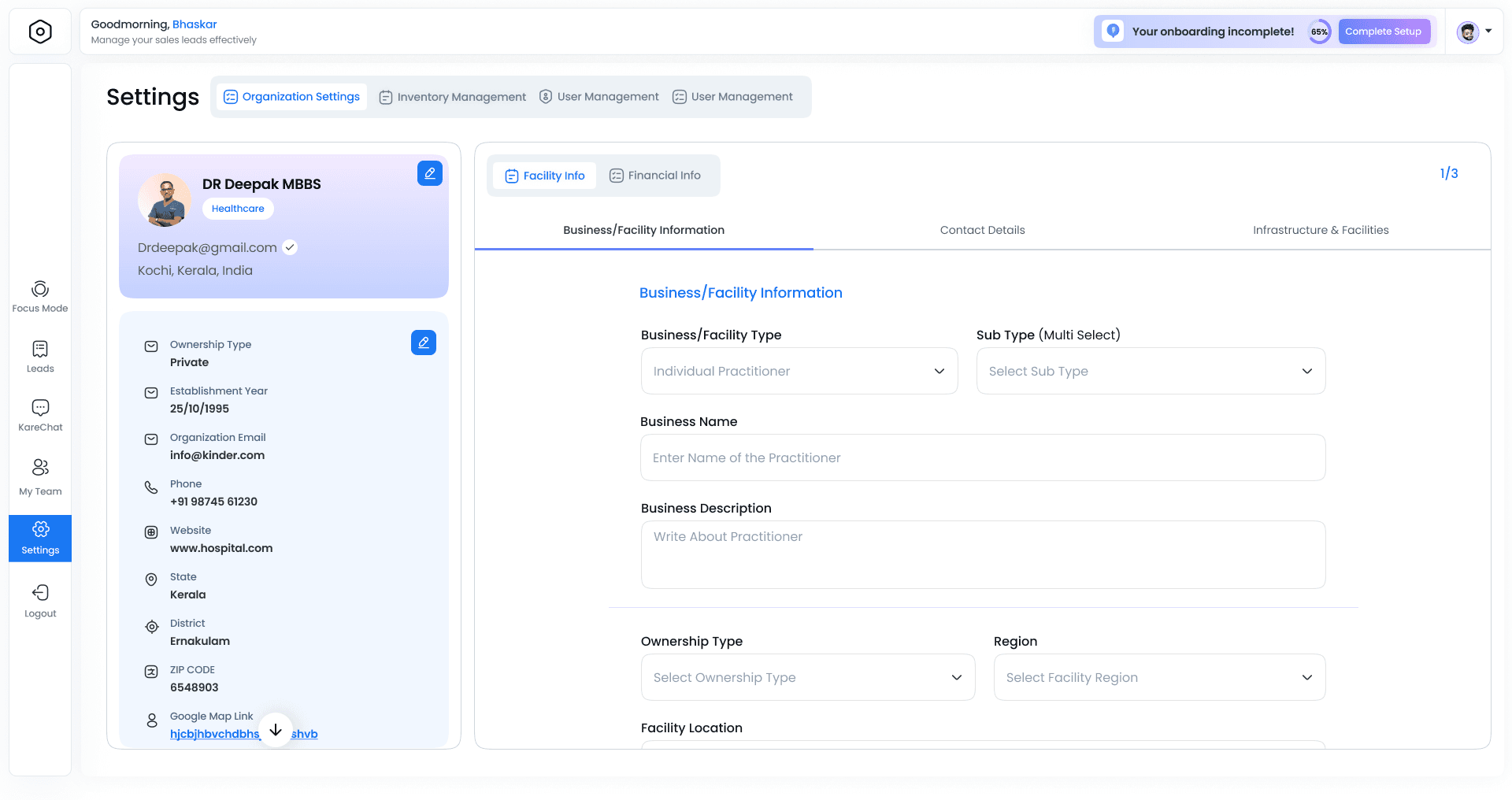This screenshot has width=1512, height=800.
Task: Switch to Financial Info tab
Action: pyautogui.click(x=655, y=176)
